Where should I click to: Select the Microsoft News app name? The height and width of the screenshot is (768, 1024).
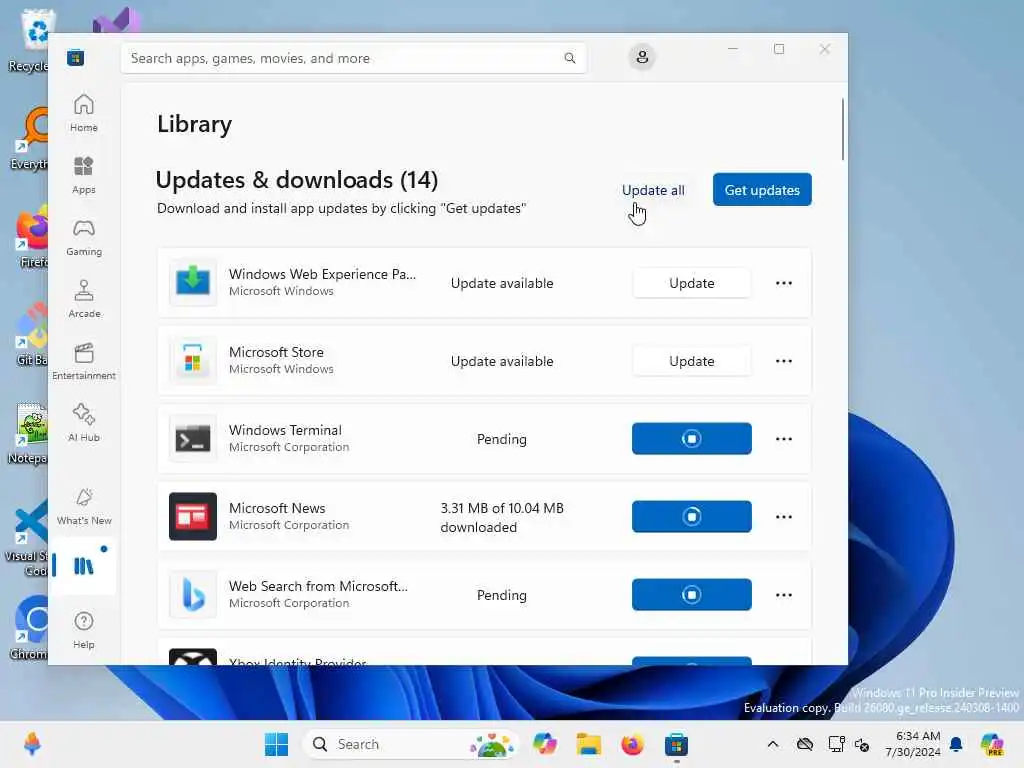[277, 508]
